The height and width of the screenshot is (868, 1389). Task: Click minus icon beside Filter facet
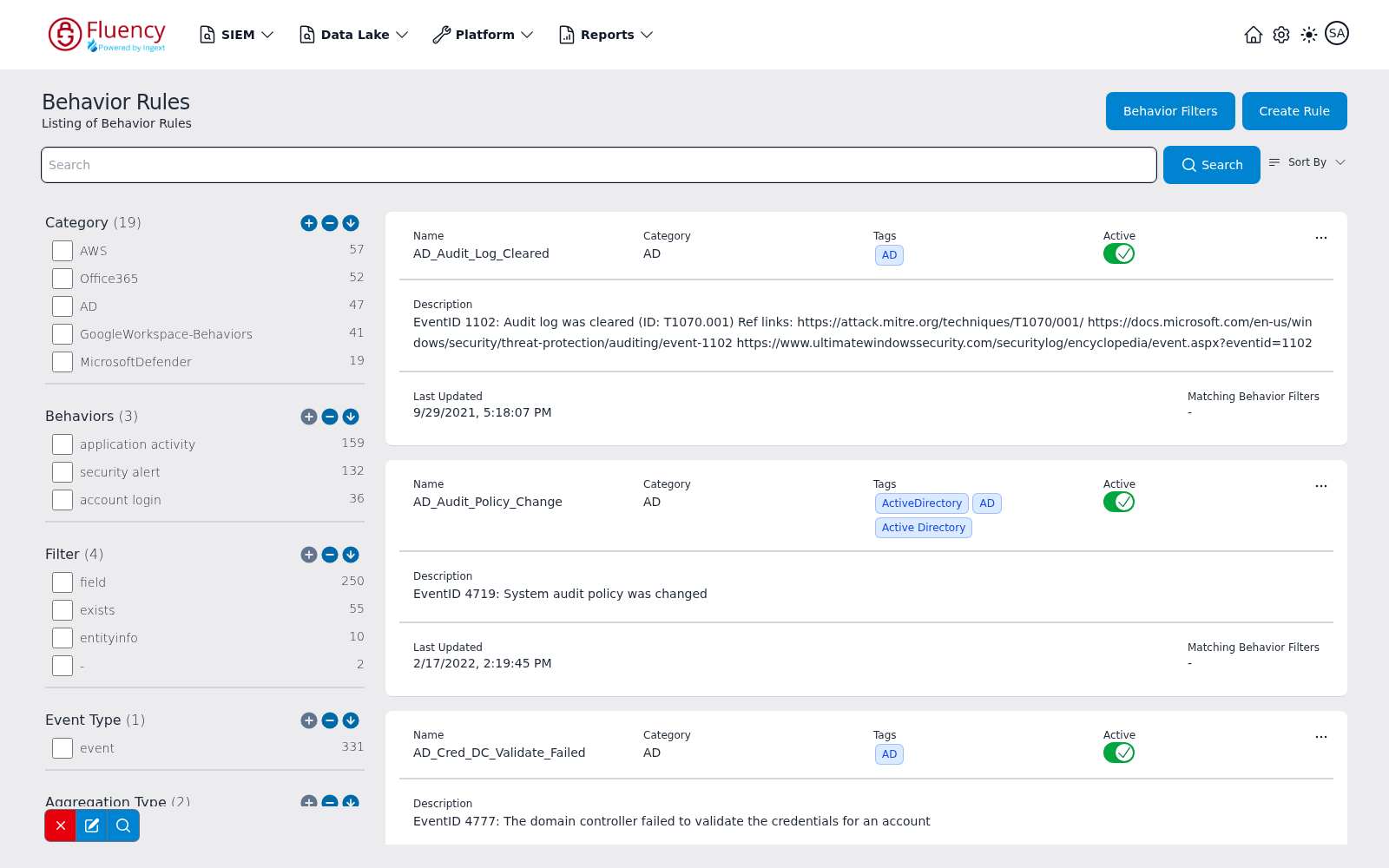click(330, 555)
